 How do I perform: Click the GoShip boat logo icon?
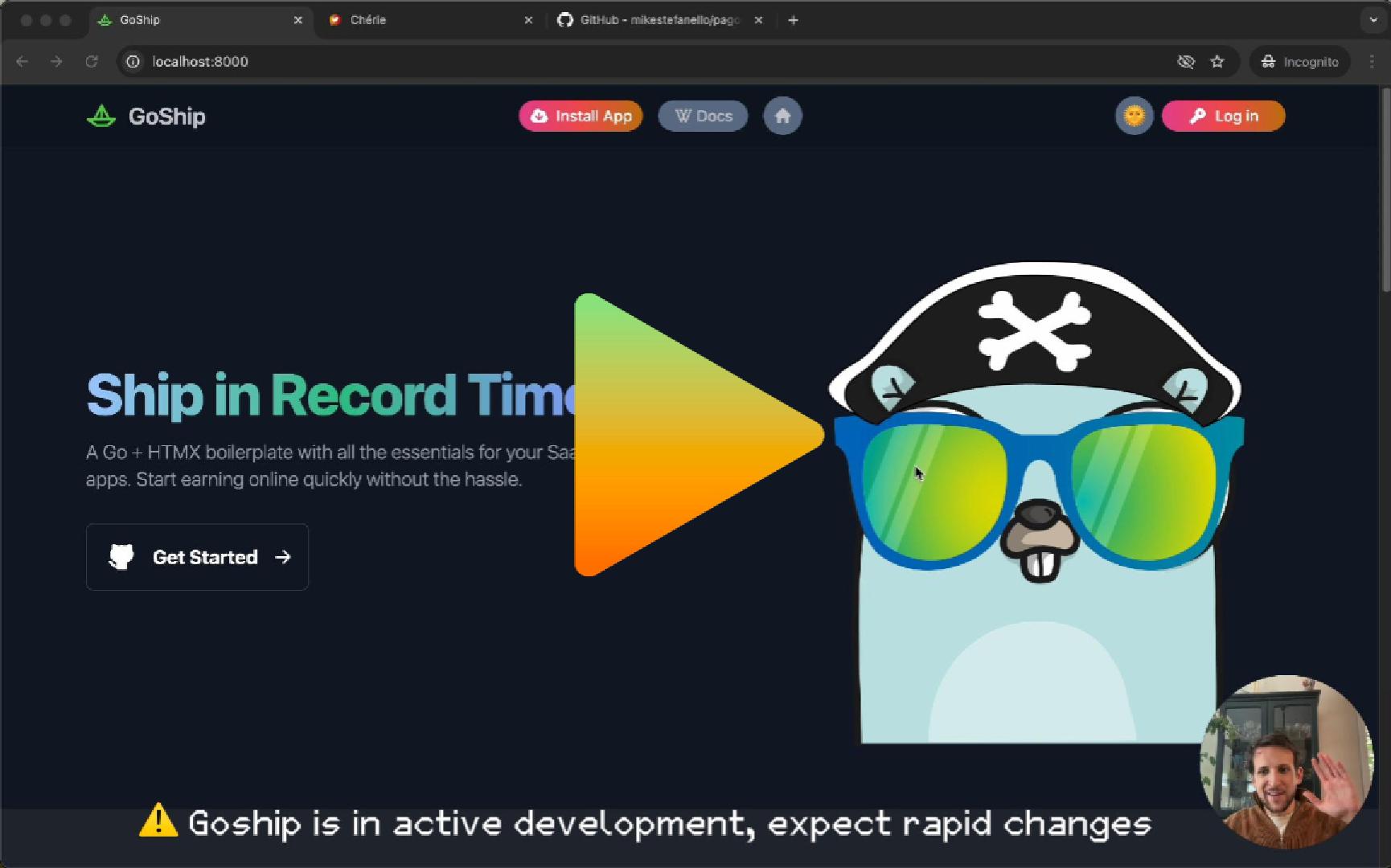pyautogui.click(x=101, y=117)
